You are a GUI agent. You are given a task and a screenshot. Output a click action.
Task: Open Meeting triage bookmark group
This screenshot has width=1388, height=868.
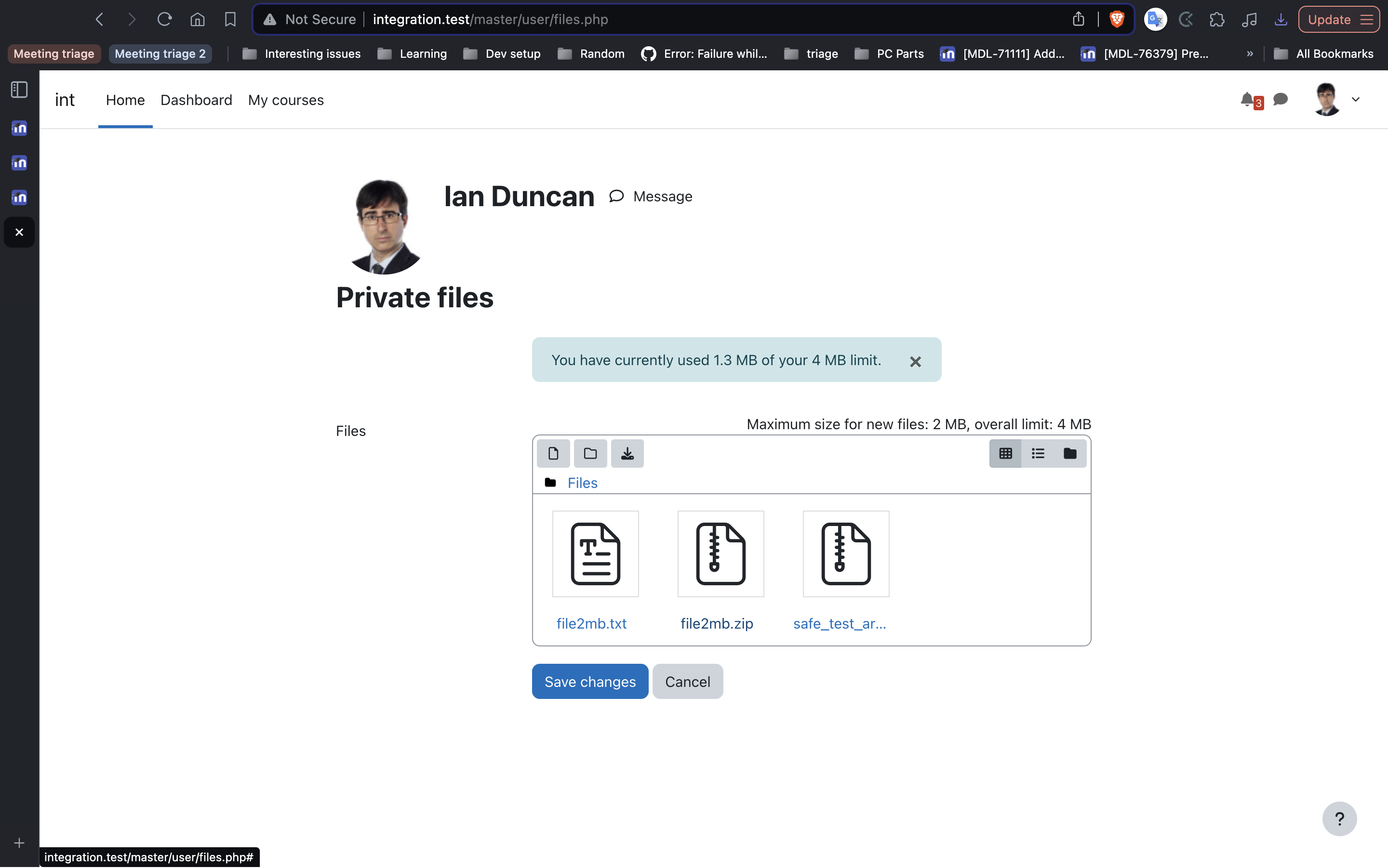click(x=54, y=53)
